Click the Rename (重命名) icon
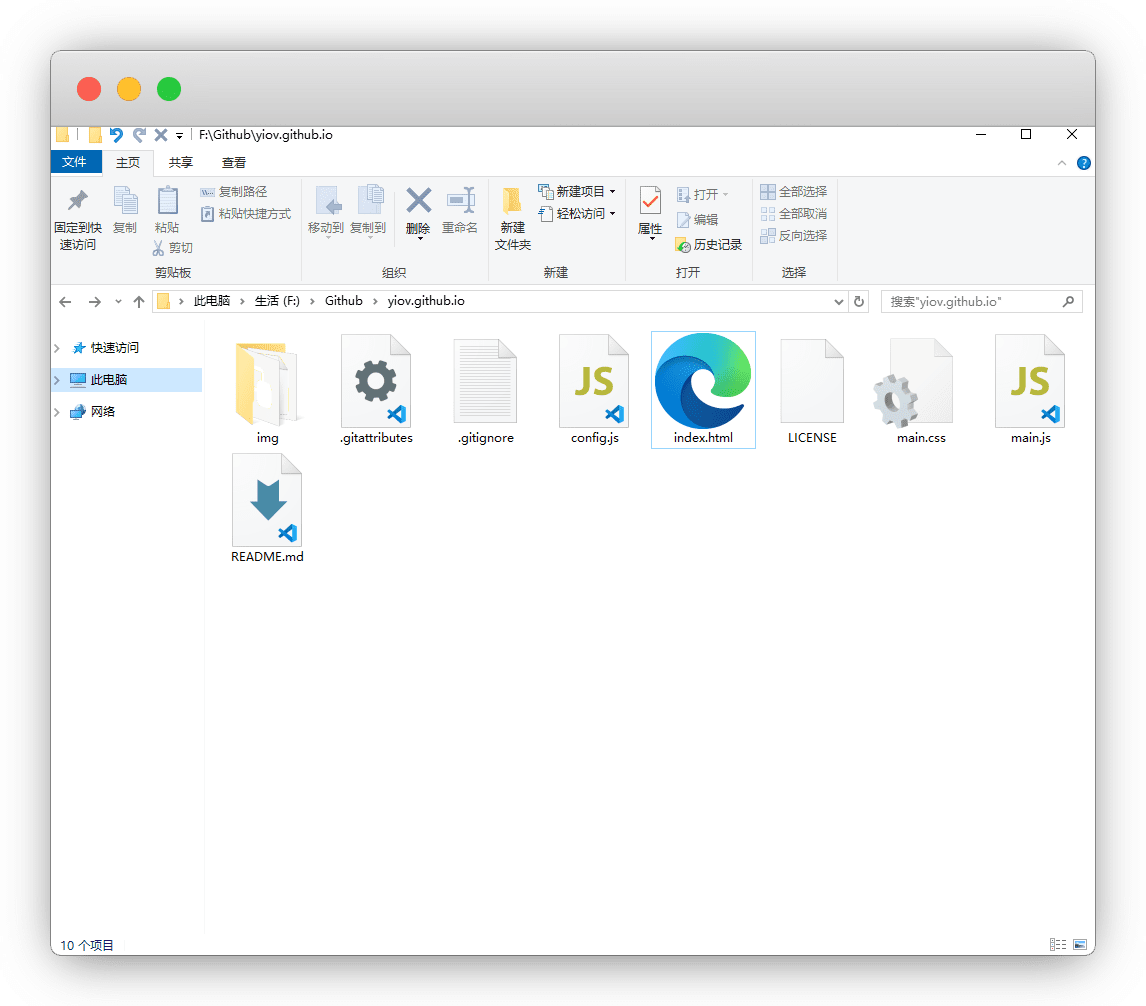1146x1006 pixels. click(x=460, y=203)
